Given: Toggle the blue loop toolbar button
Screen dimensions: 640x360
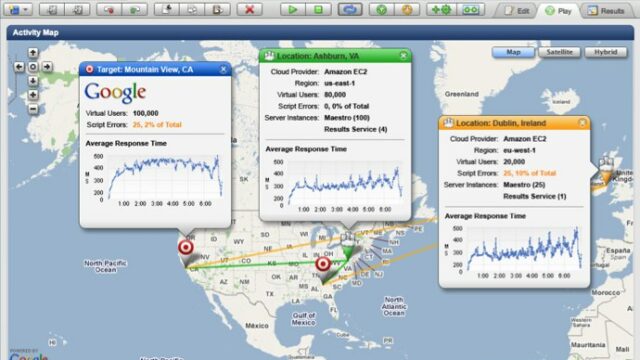Looking at the screenshot, I should (350, 9).
